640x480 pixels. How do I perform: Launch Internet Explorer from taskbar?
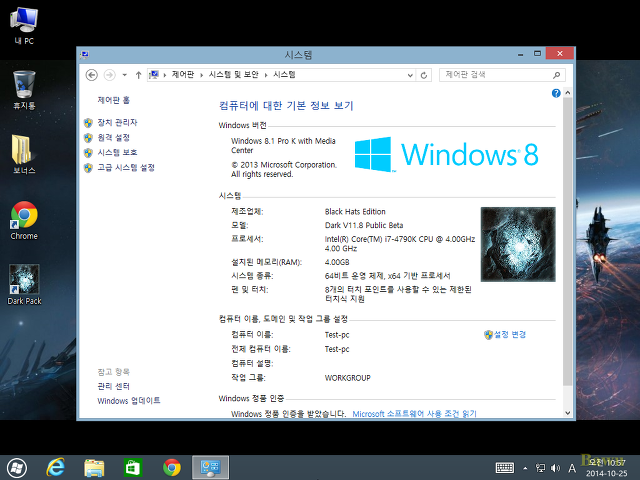pyautogui.click(x=56, y=467)
